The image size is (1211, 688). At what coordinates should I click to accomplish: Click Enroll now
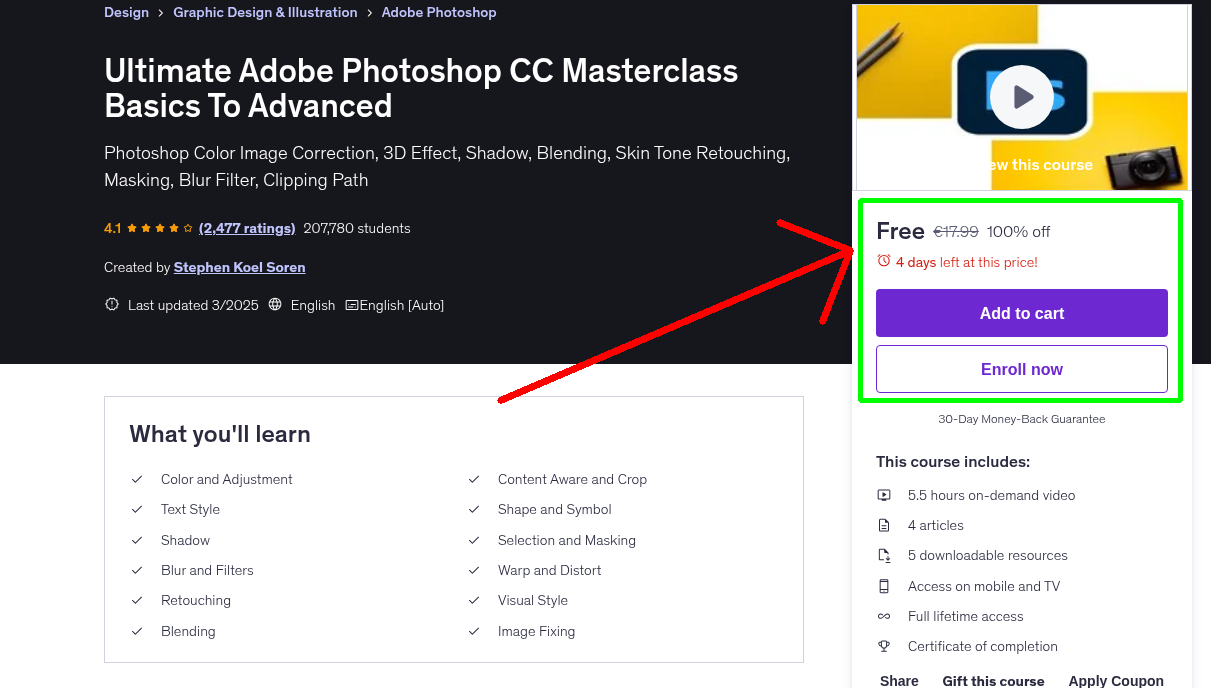tap(1021, 369)
